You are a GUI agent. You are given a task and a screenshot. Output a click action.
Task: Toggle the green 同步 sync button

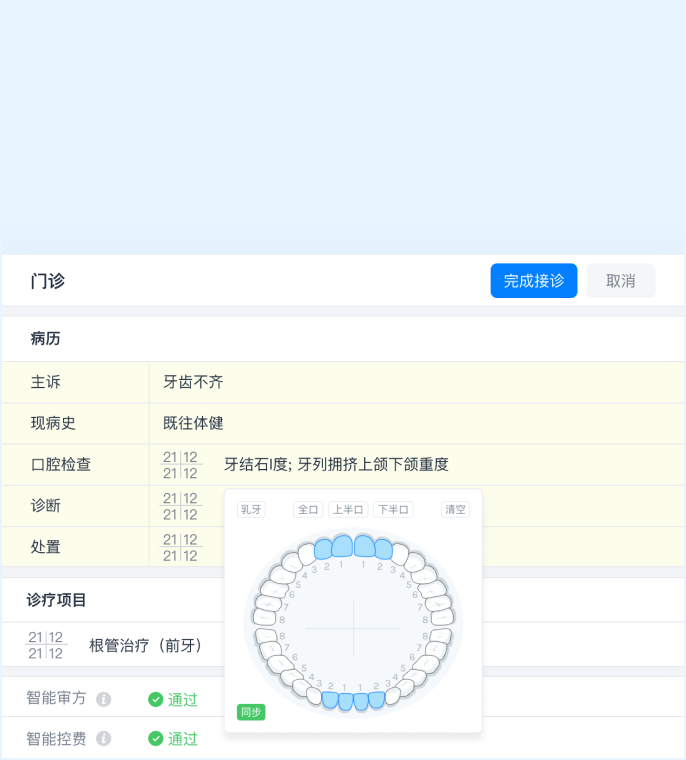pos(251,712)
